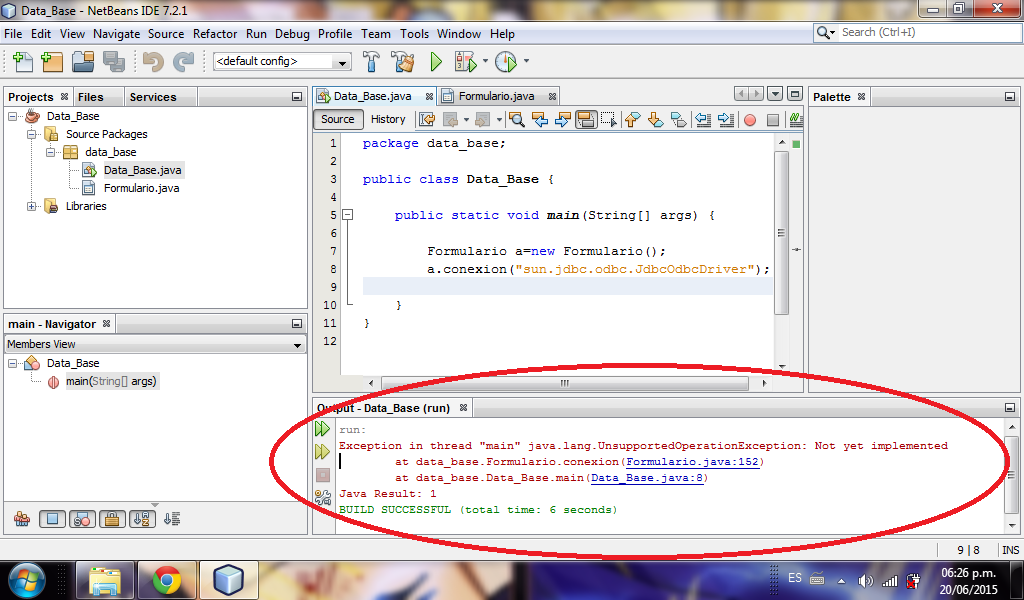Open the Members View combo box
Image resolution: width=1024 pixels, height=600 pixels.
pyautogui.click(x=155, y=344)
